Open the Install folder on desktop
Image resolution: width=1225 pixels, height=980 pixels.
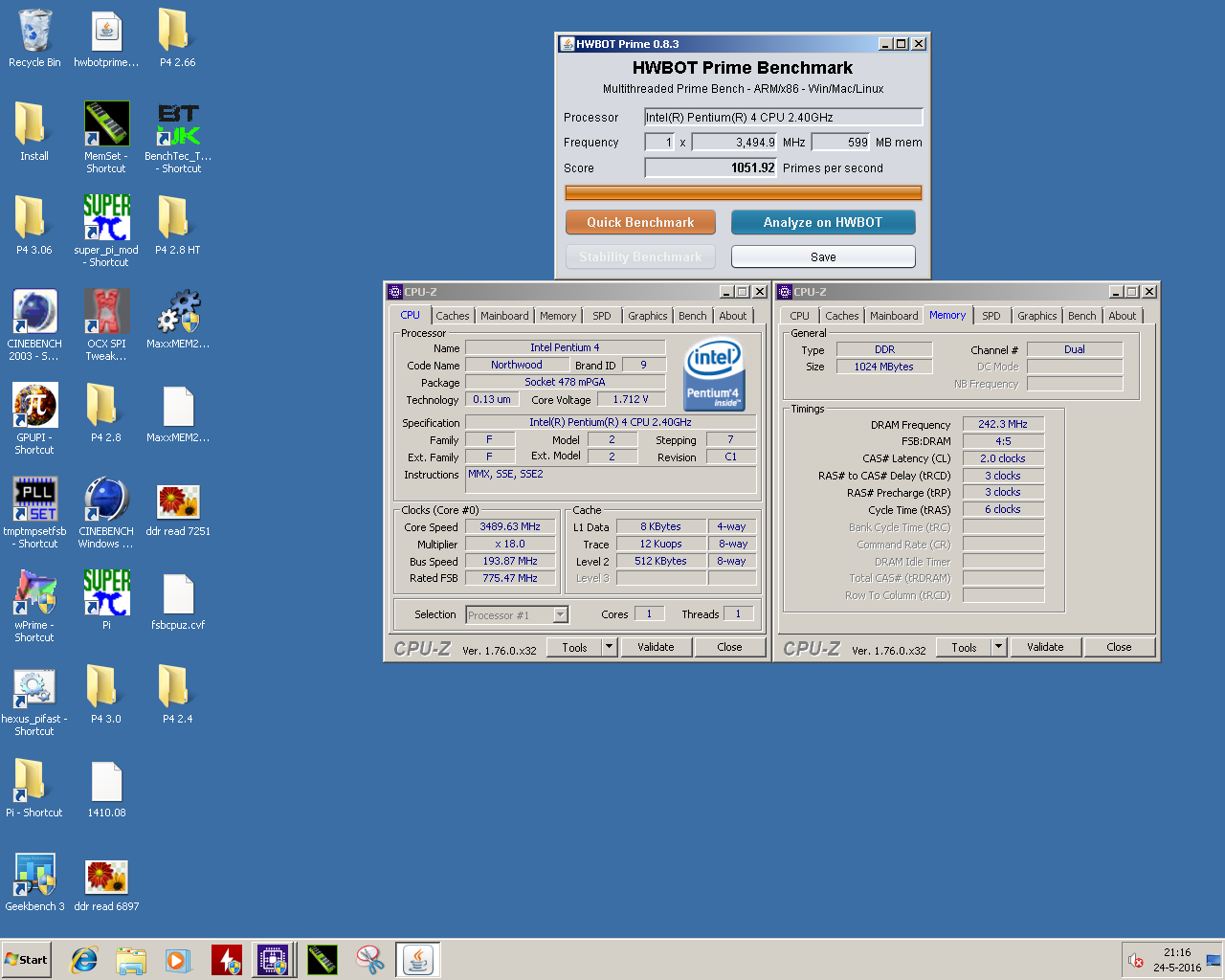[x=34, y=132]
